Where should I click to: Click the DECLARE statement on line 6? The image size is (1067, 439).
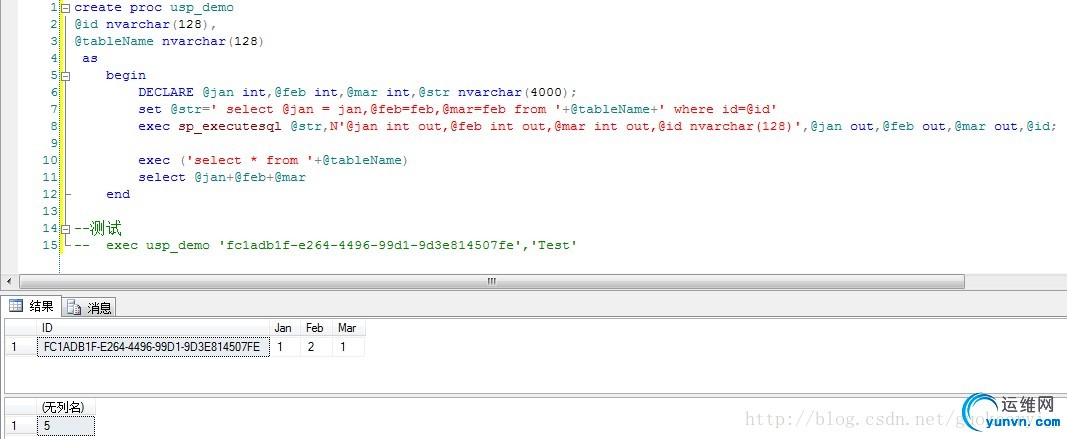[357, 92]
